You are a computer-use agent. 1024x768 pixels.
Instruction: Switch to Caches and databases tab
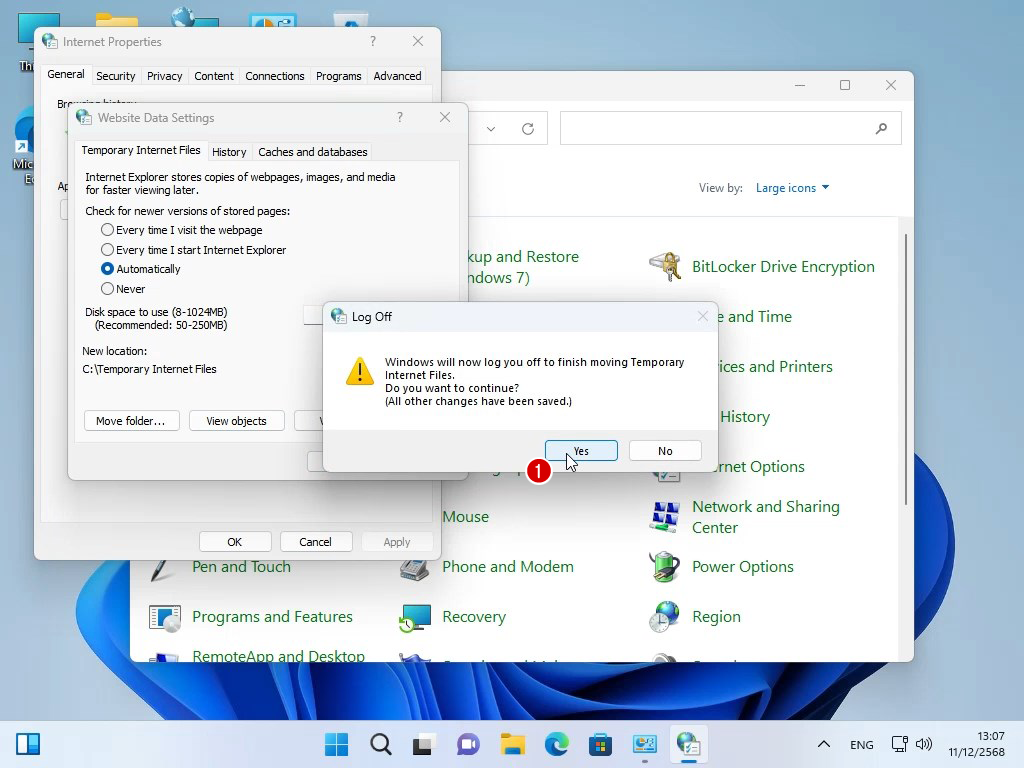(313, 152)
